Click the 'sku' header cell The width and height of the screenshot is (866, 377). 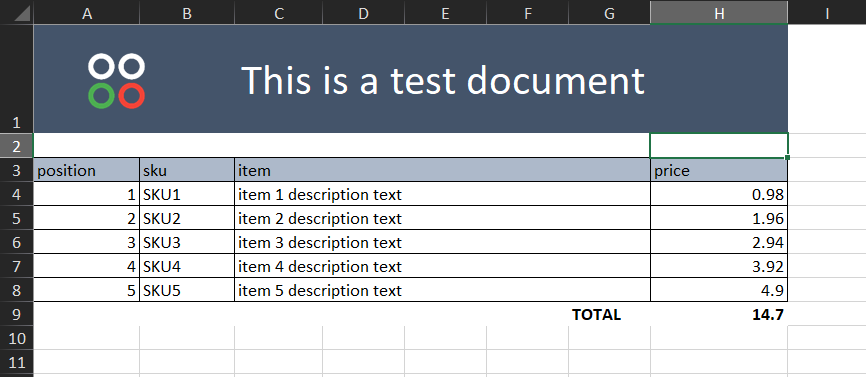coord(187,170)
